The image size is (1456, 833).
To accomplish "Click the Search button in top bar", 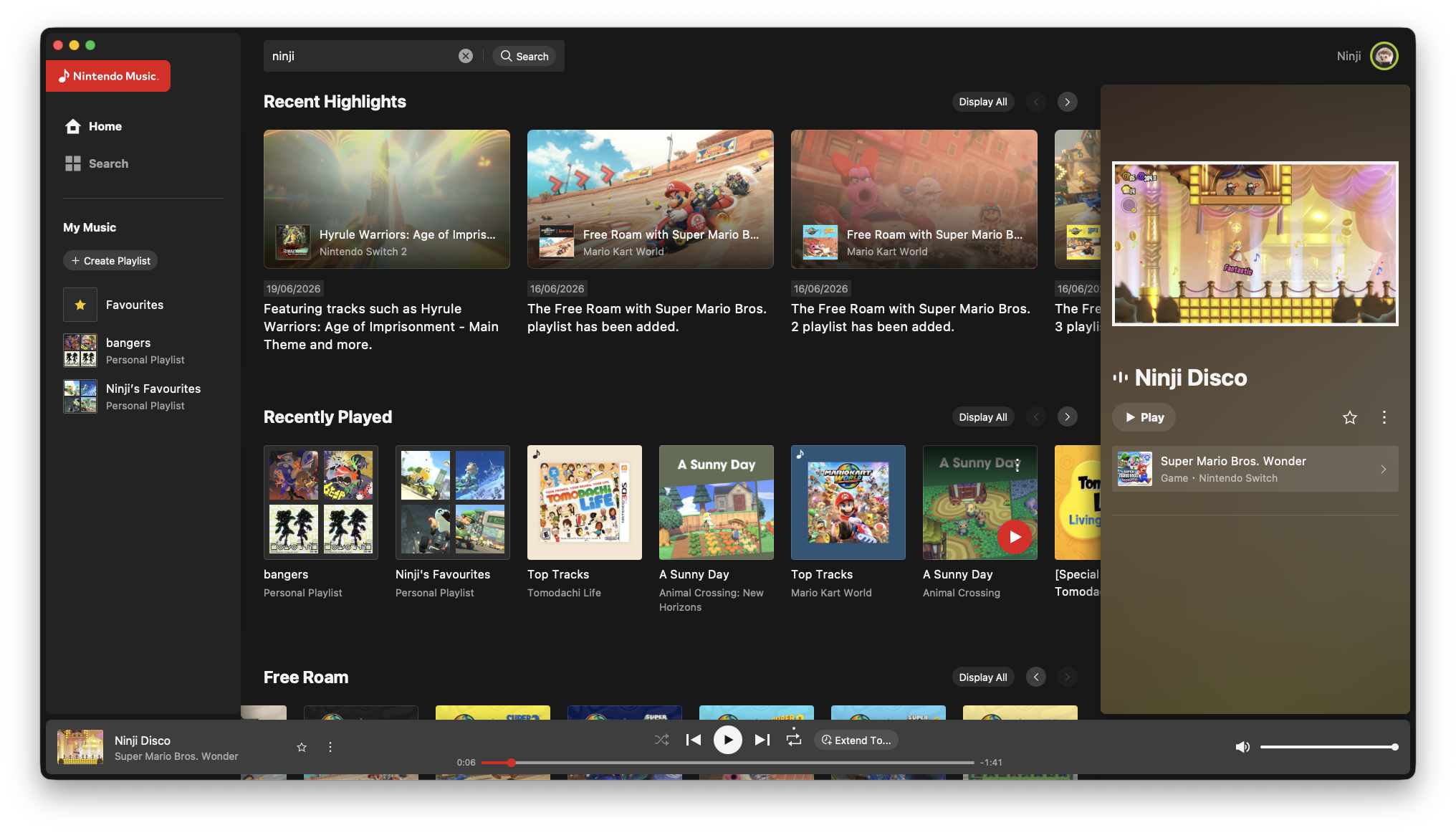I will click(525, 56).
